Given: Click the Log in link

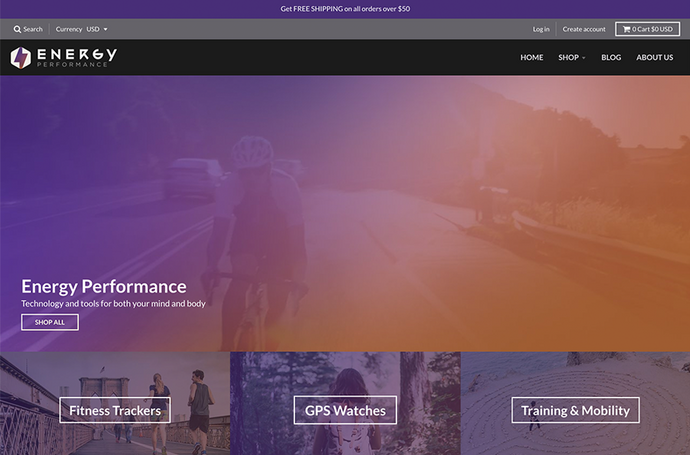Looking at the screenshot, I should [541, 29].
